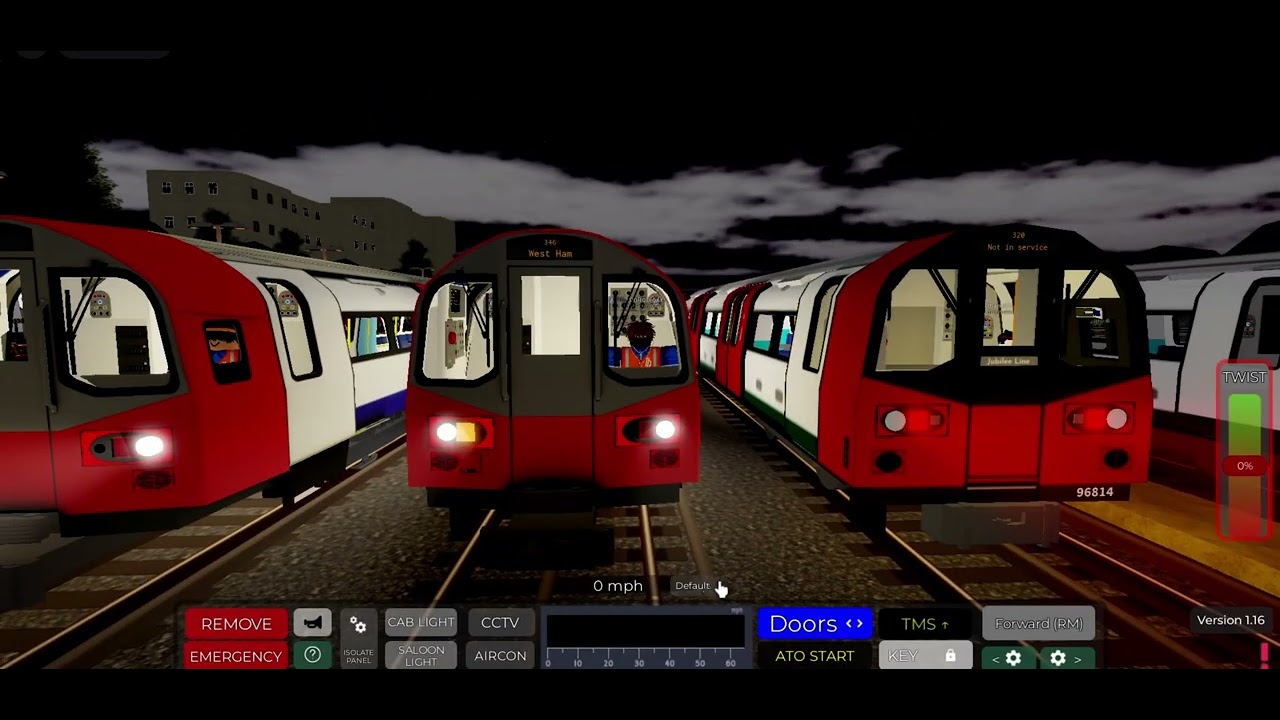Click the West Ham destination display

[550, 254]
